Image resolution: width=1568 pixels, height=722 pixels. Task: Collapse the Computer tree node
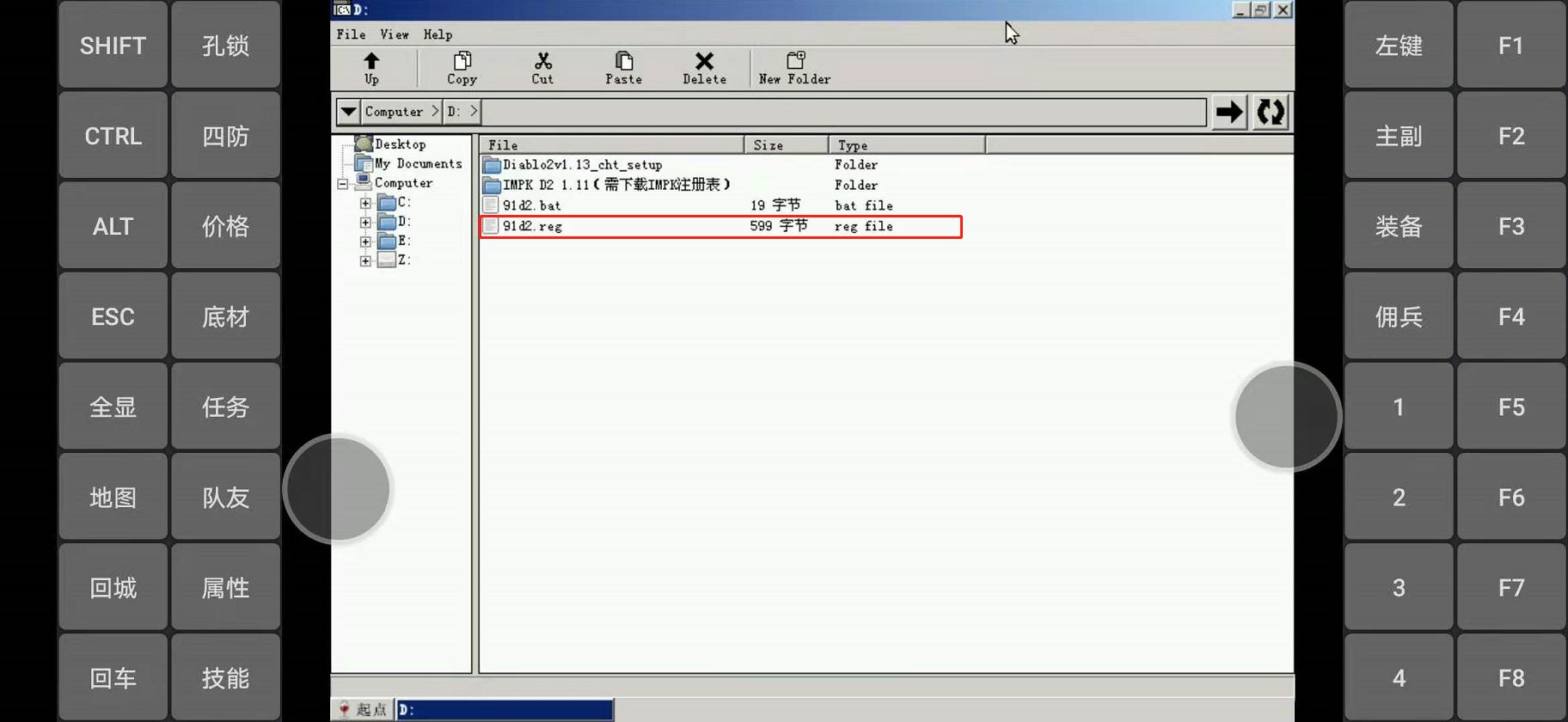pos(343,184)
